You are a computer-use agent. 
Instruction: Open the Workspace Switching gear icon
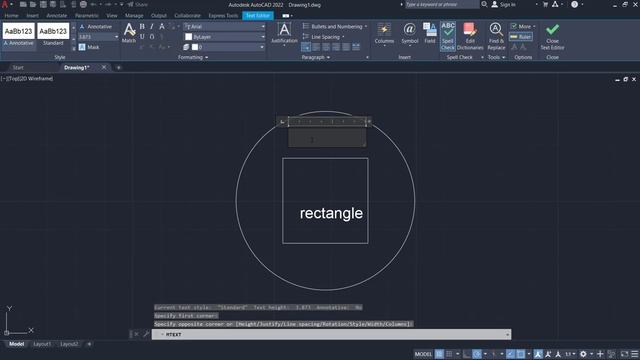583,354
